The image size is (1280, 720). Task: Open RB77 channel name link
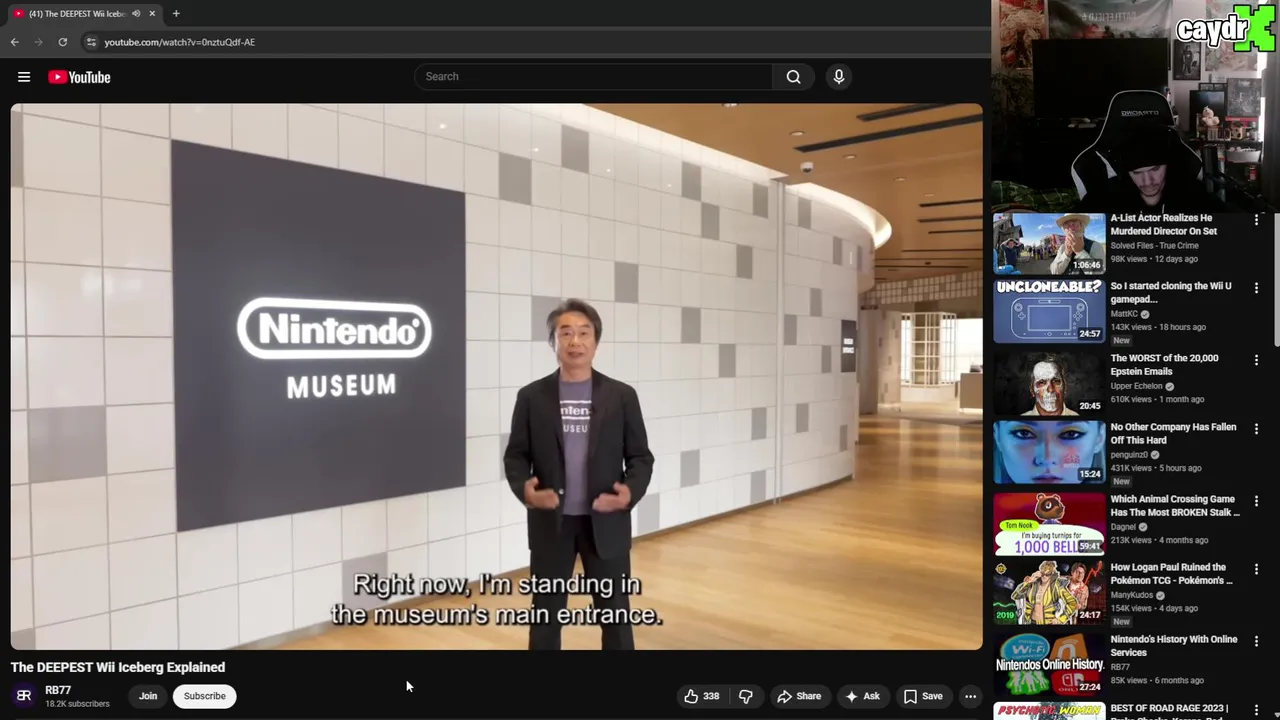(x=58, y=690)
